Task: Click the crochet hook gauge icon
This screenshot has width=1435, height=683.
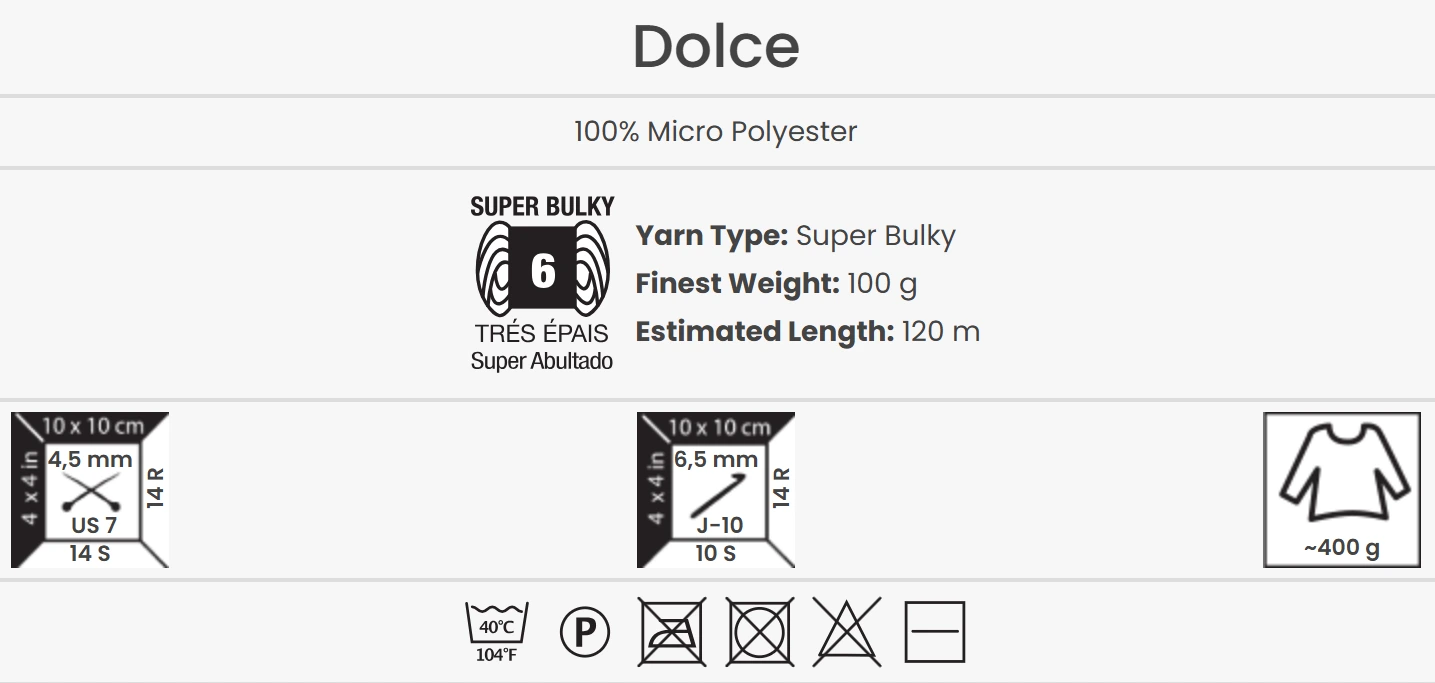Action: click(x=716, y=490)
